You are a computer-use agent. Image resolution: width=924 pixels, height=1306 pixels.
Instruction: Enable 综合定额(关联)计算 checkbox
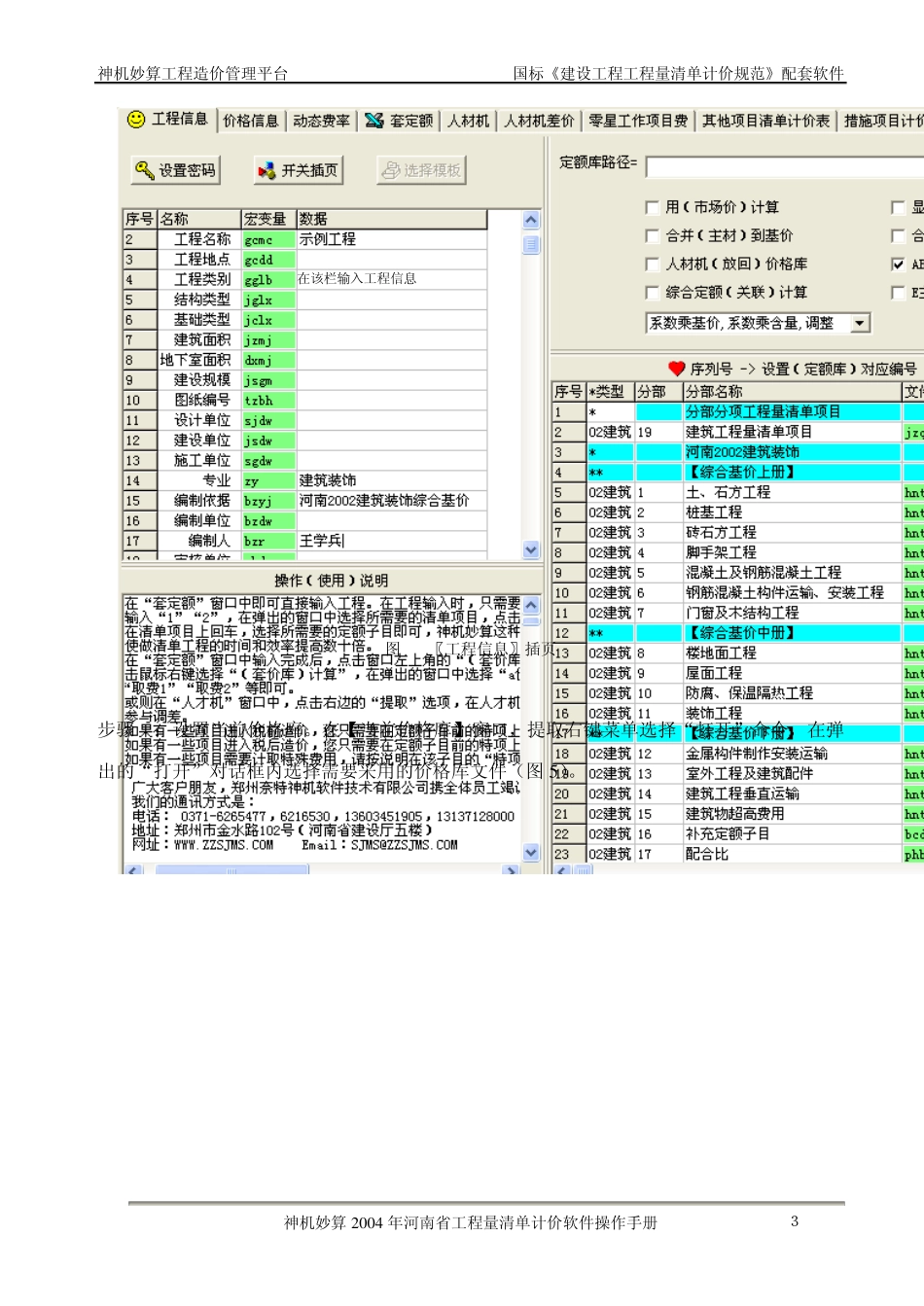coord(652,292)
